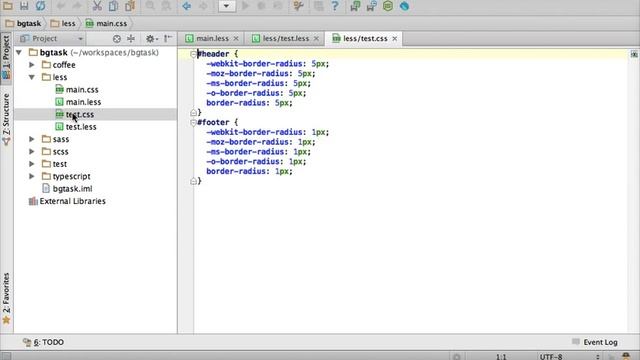Screen dimensions: 640x360
Task: Select test.css in project tree
Action: (75, 115)
